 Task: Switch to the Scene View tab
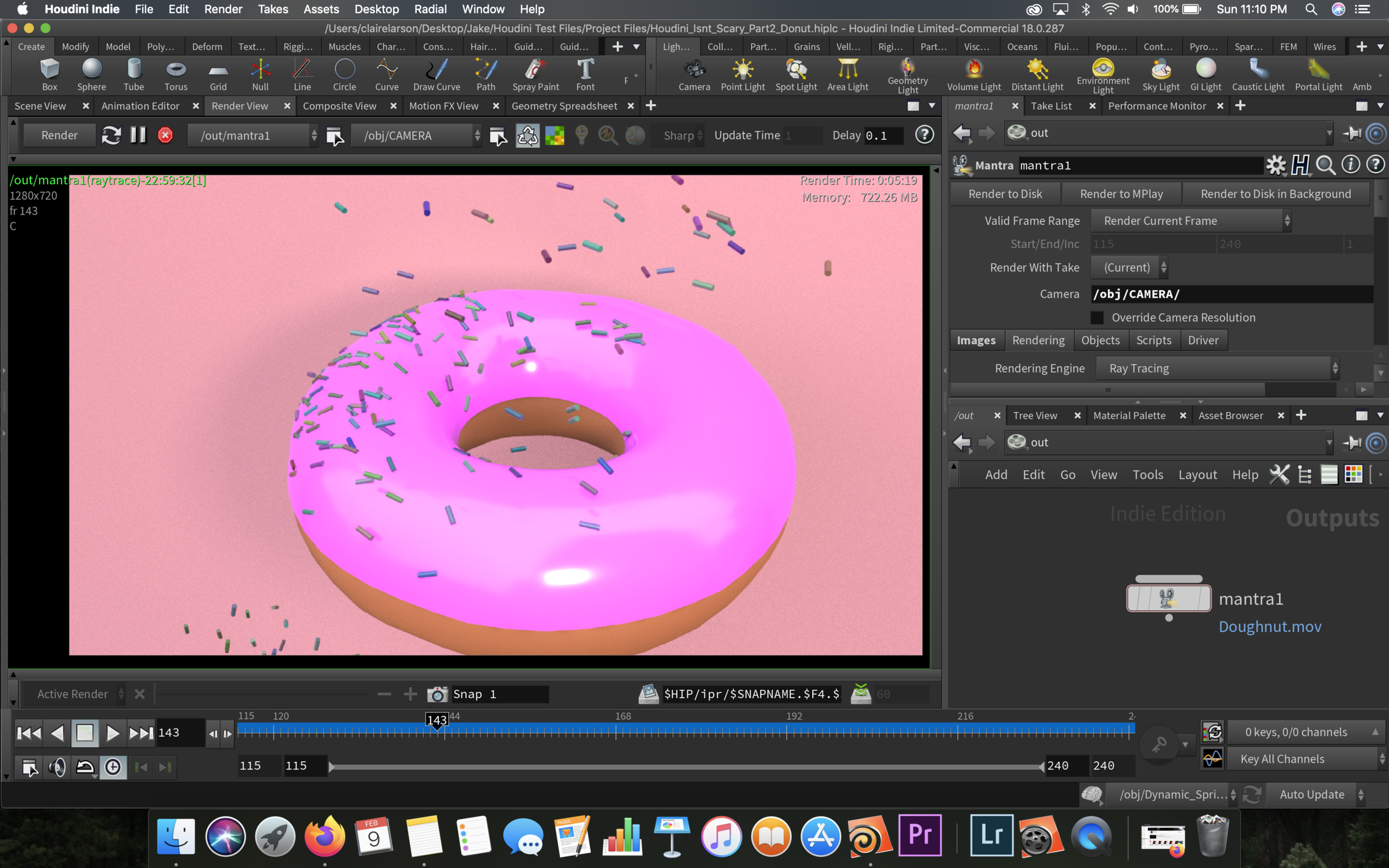click(40, 106)
